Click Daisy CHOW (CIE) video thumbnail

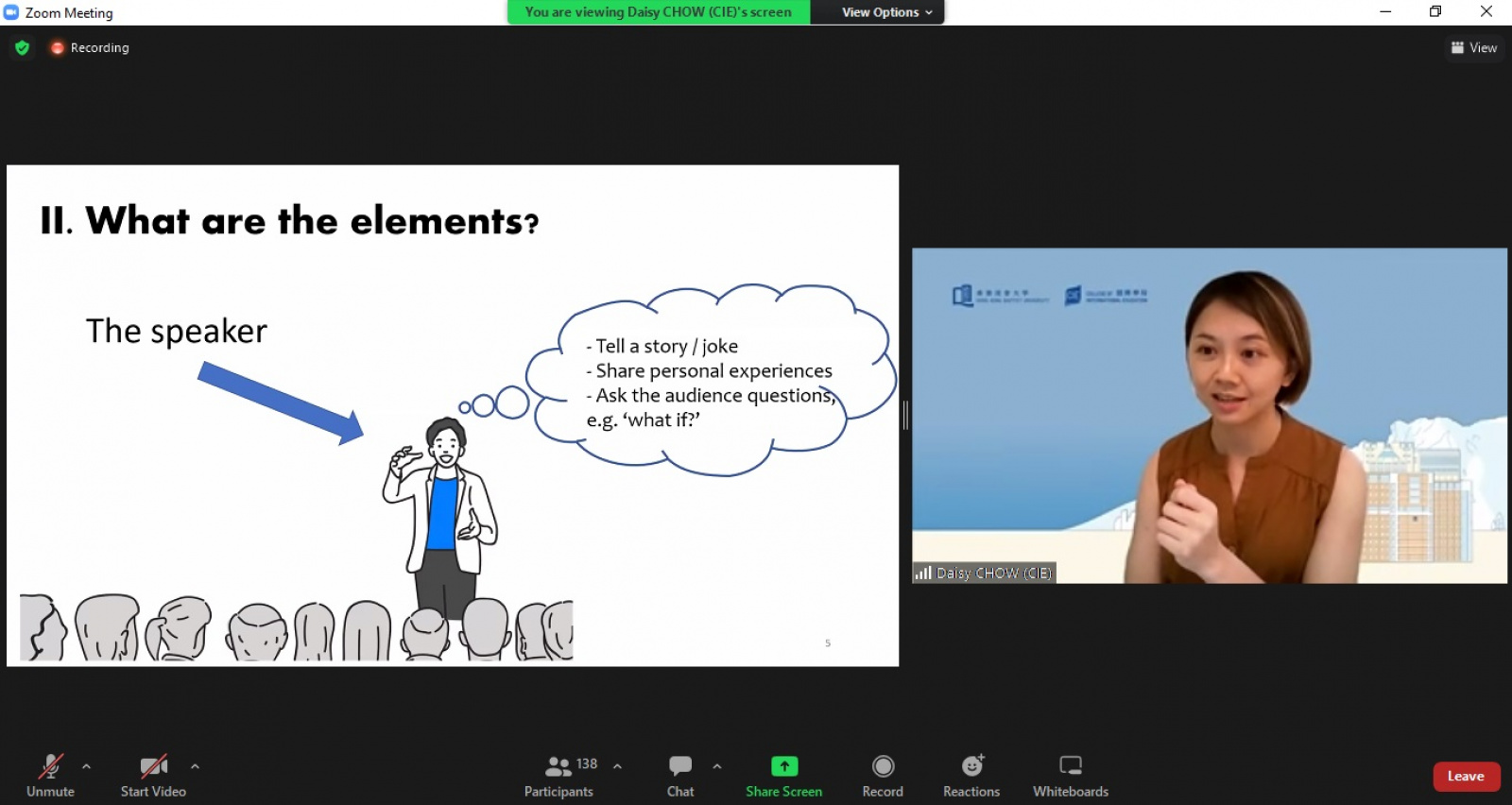point(1210,416)
